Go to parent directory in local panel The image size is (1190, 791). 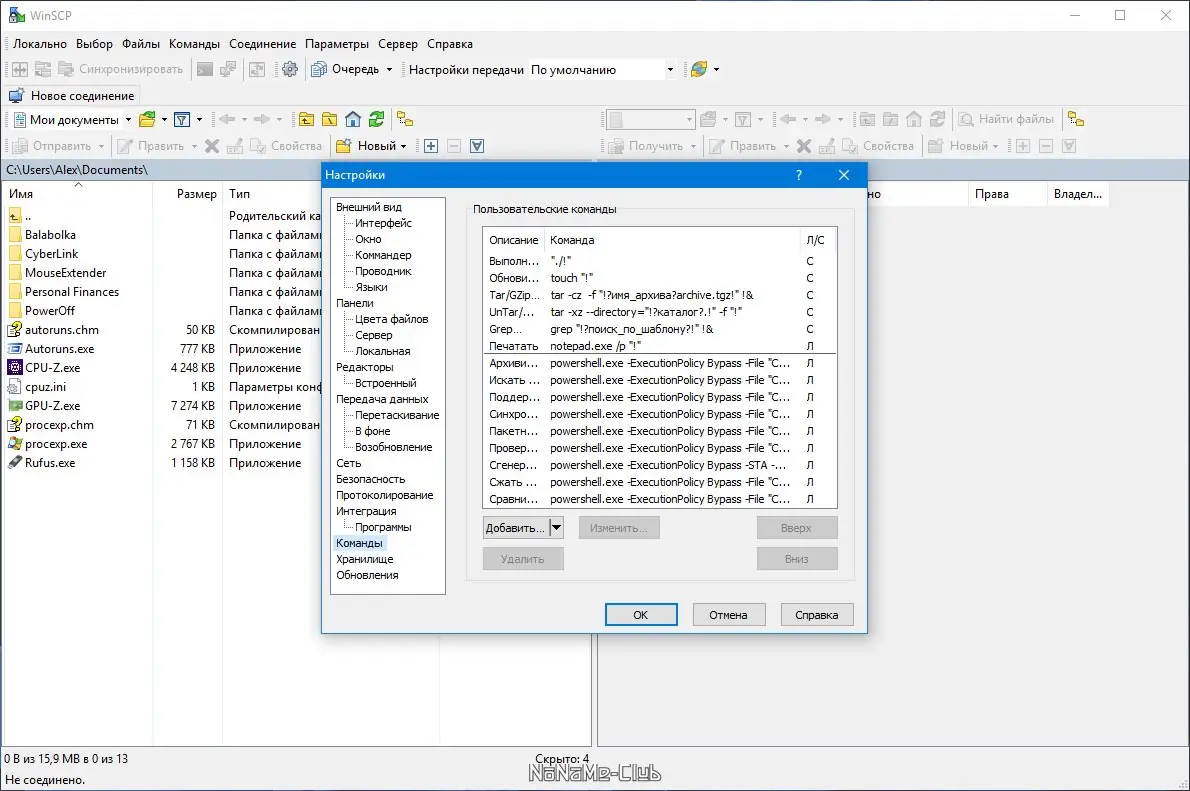pos(306,119)
